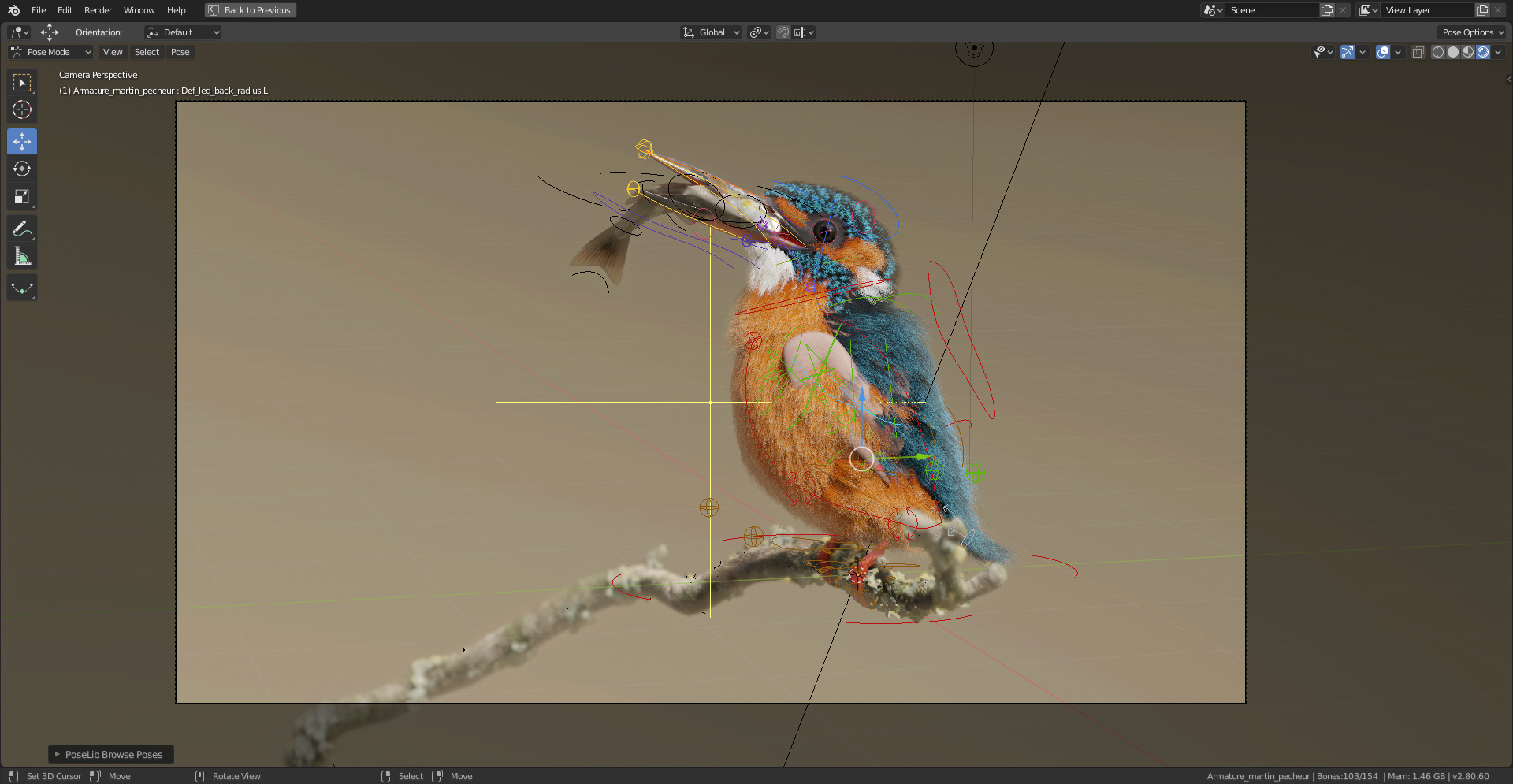Open the active tool editor-type dropdown
Viewport: 1513px width, 784px height.
19,32
